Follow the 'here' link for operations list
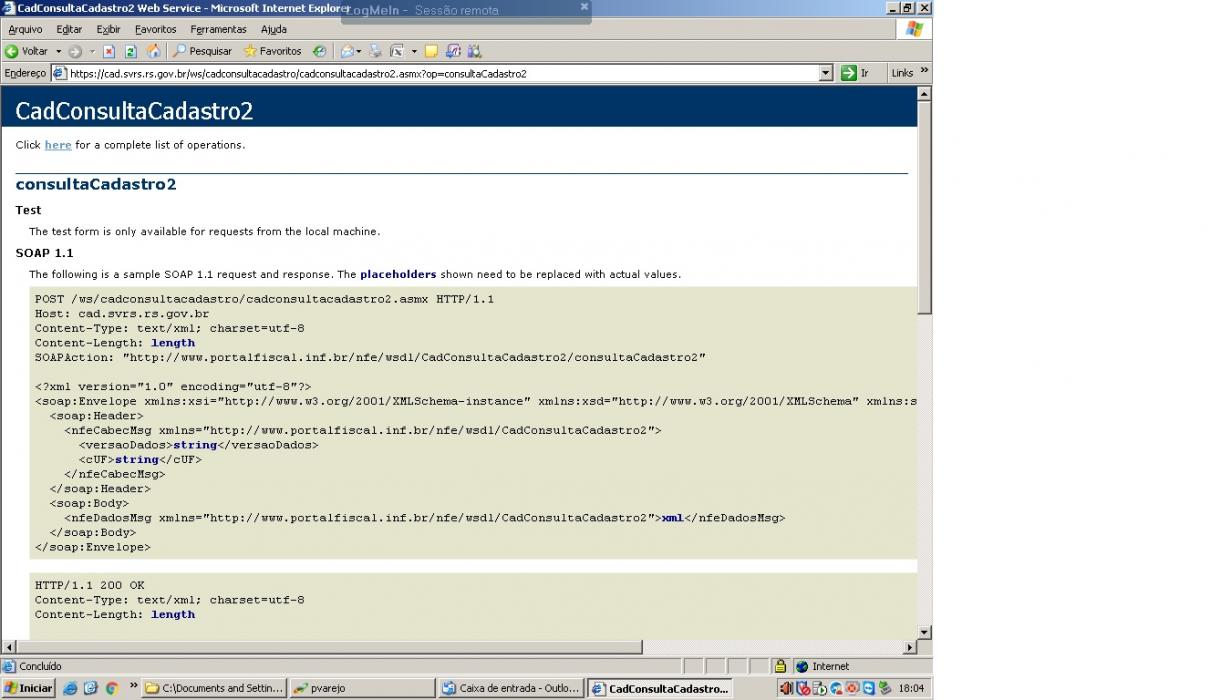 pyautogui.click(x=58, y=145)
